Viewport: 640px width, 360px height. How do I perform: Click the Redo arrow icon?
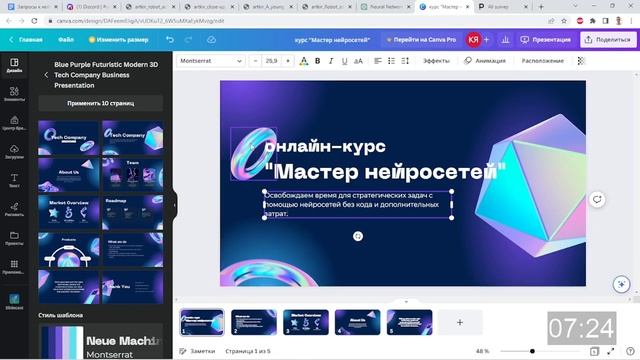point(188,40)
